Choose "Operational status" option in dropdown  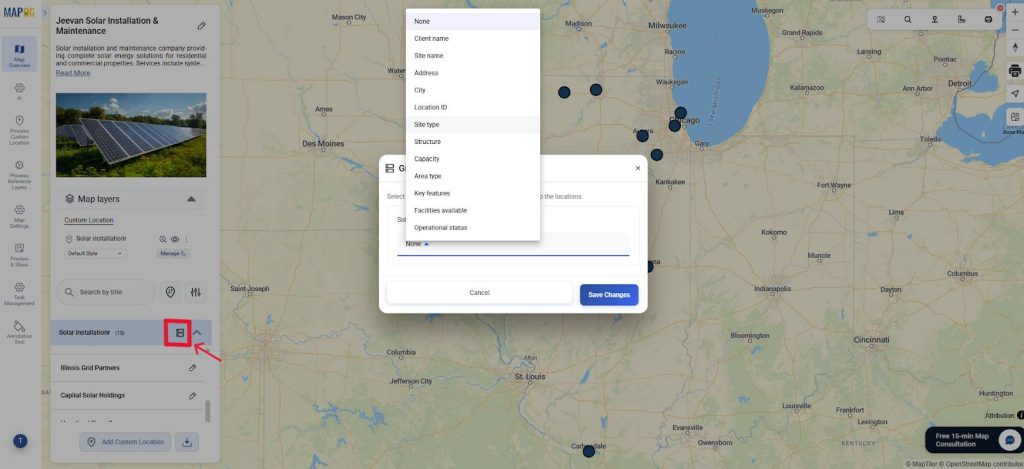pos(441,228)
